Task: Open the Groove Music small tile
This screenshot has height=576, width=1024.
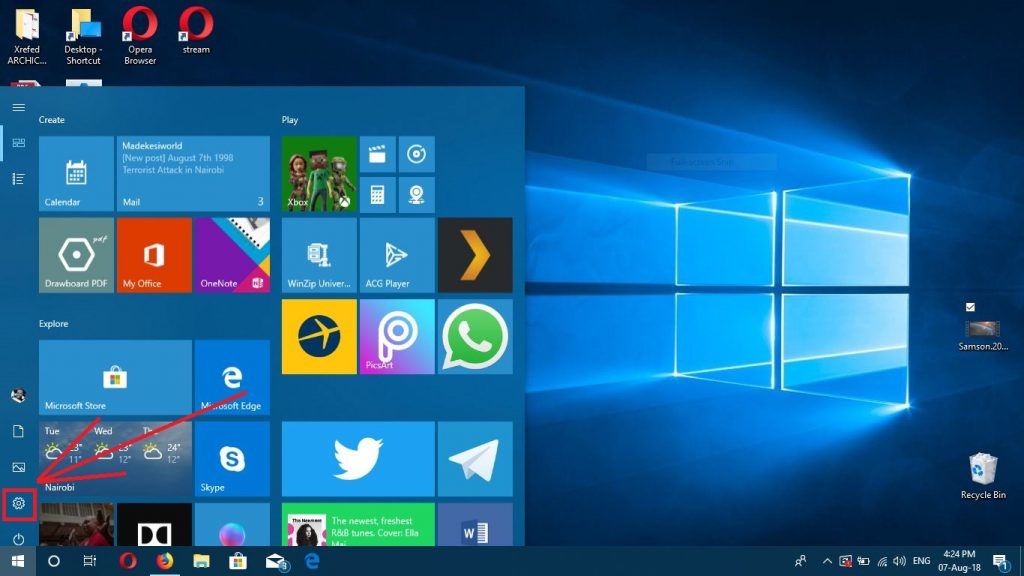Action: tap(417, 154)
